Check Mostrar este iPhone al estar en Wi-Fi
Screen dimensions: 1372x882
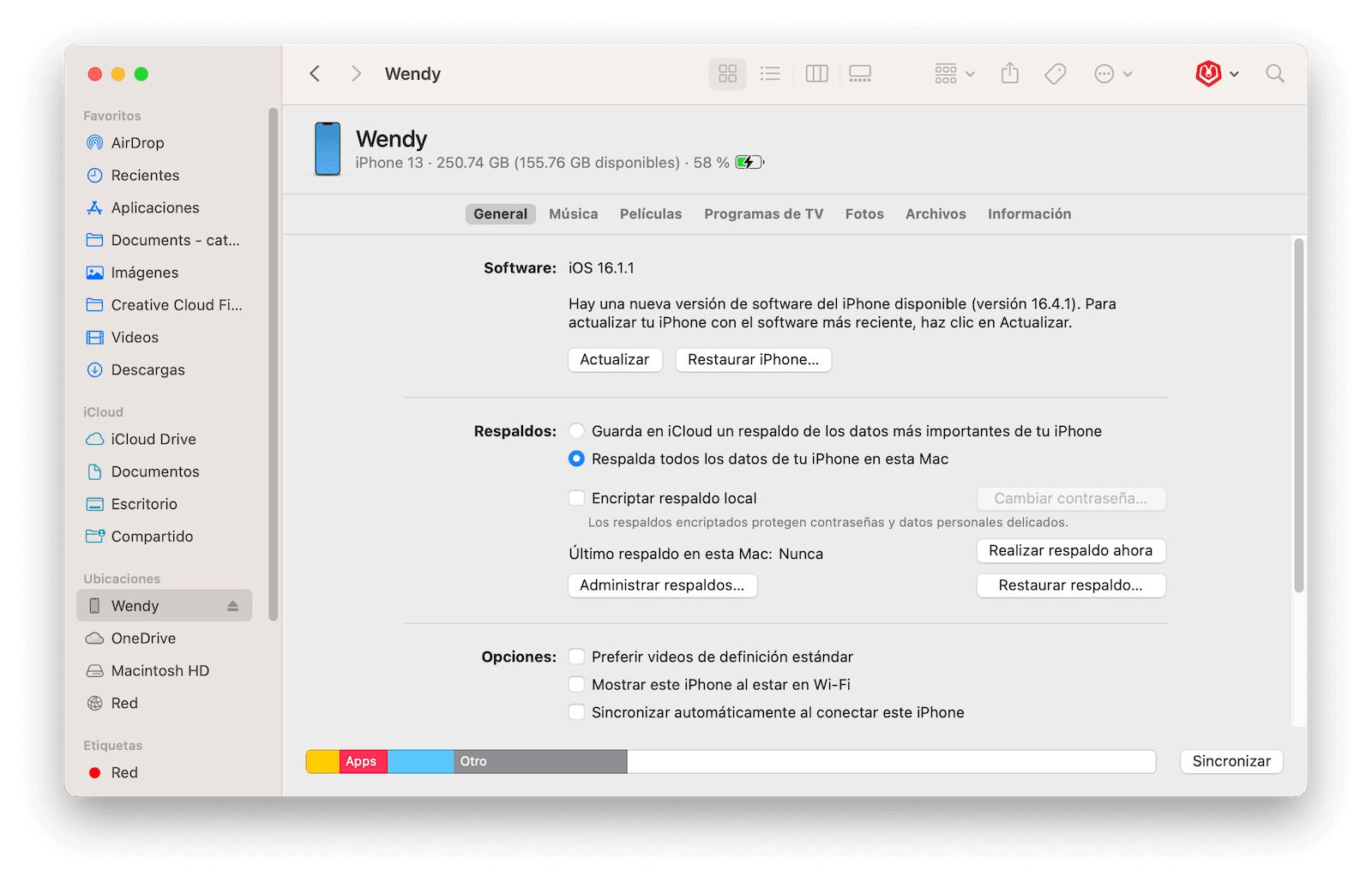(x=577, y=685)
